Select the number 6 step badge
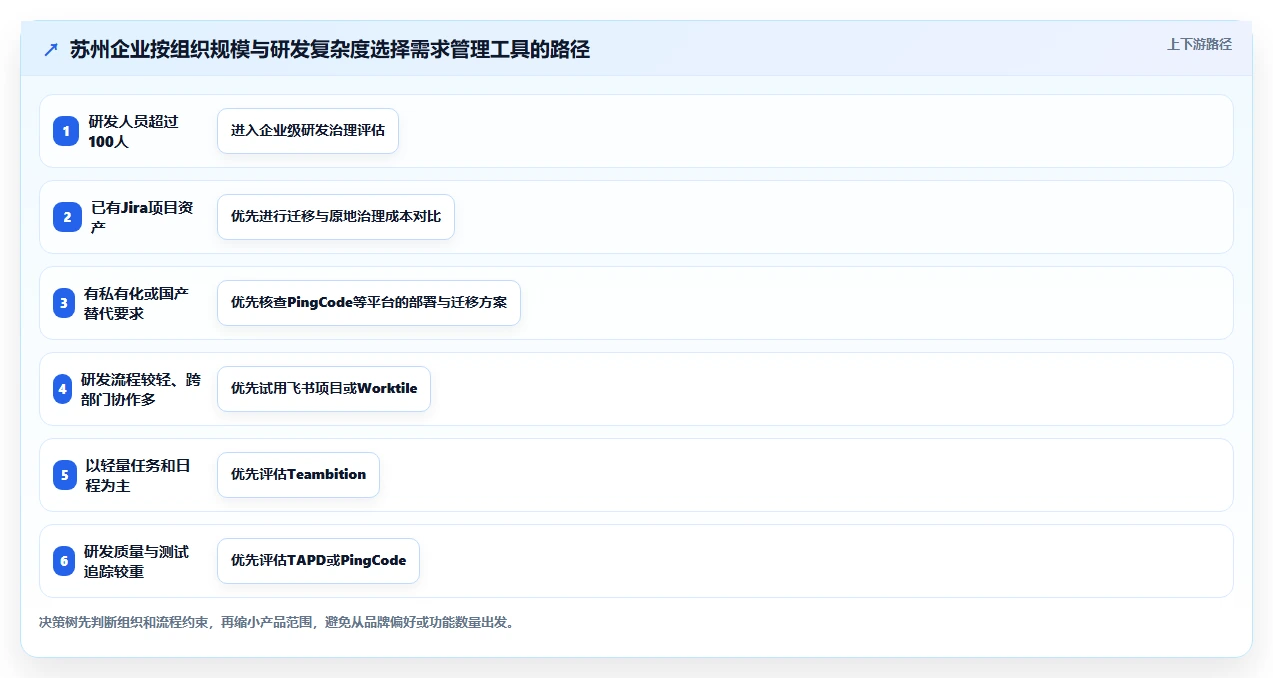The image size is (1273, 678). (x=64, y=561)
